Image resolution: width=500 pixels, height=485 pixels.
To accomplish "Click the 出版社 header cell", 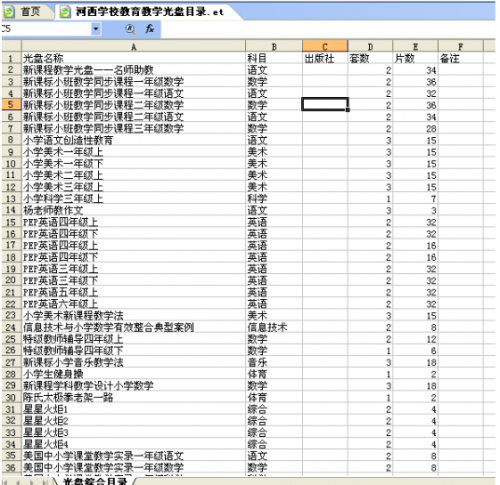I will (x=325, y=58).
